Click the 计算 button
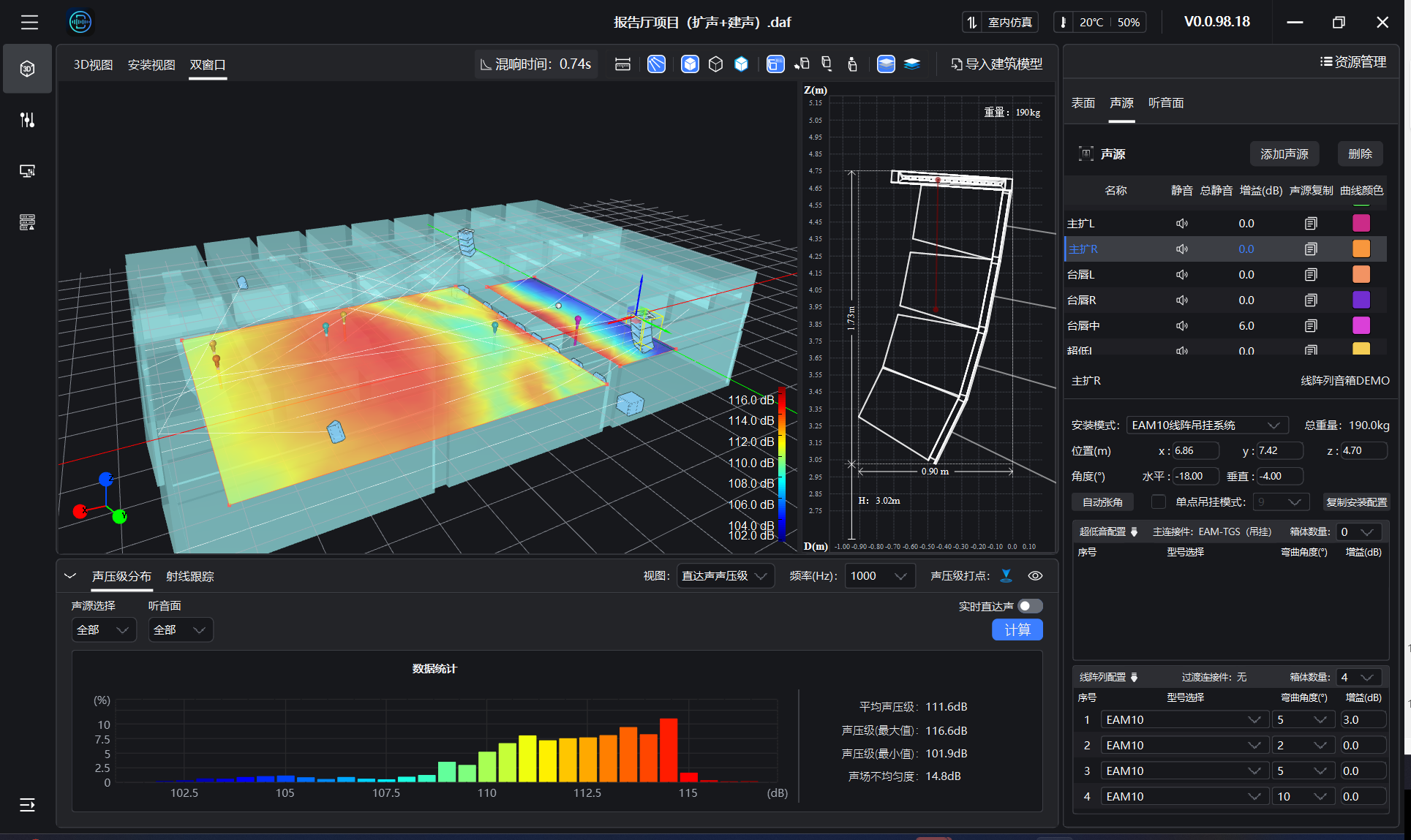1411x840 pixels. [1017, 629]
